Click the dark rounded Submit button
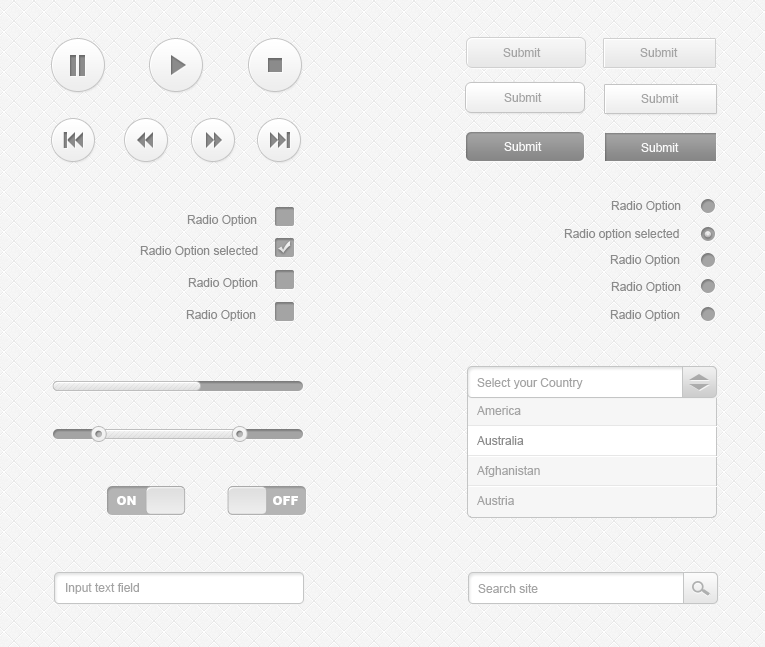The width and height of the screenshot is (765, 647). click(x=525, y=146)
